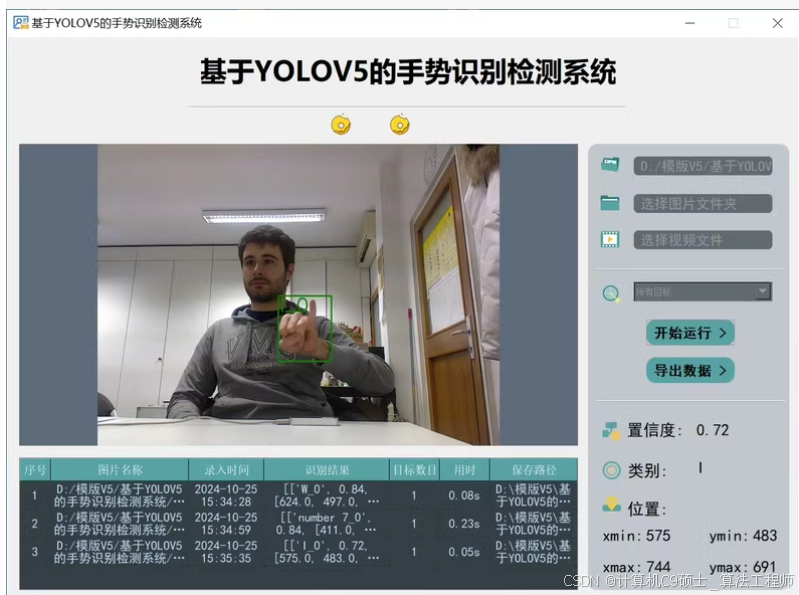Click the 选择视频文件 field
Viewport: 799px width, 595px height.
coord(703,240)
